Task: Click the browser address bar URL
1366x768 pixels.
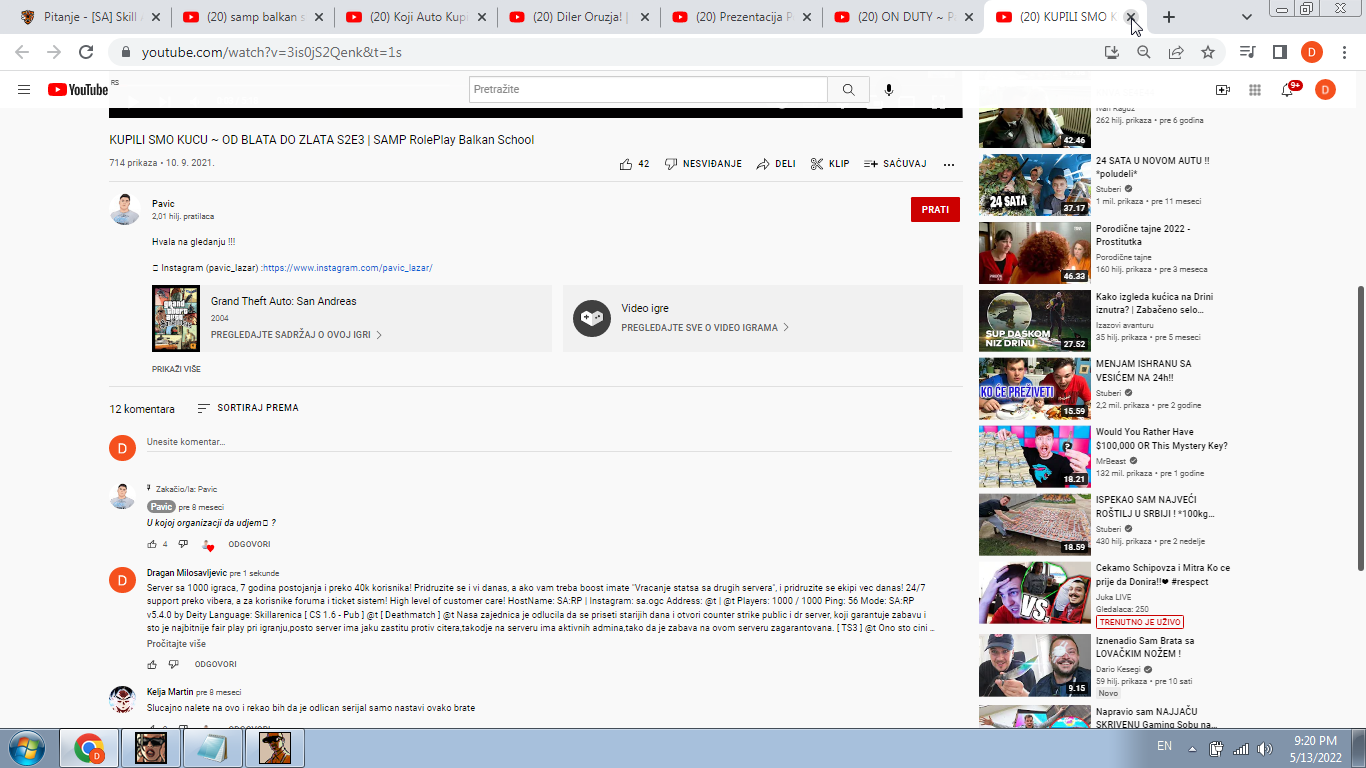Action: 272,52
